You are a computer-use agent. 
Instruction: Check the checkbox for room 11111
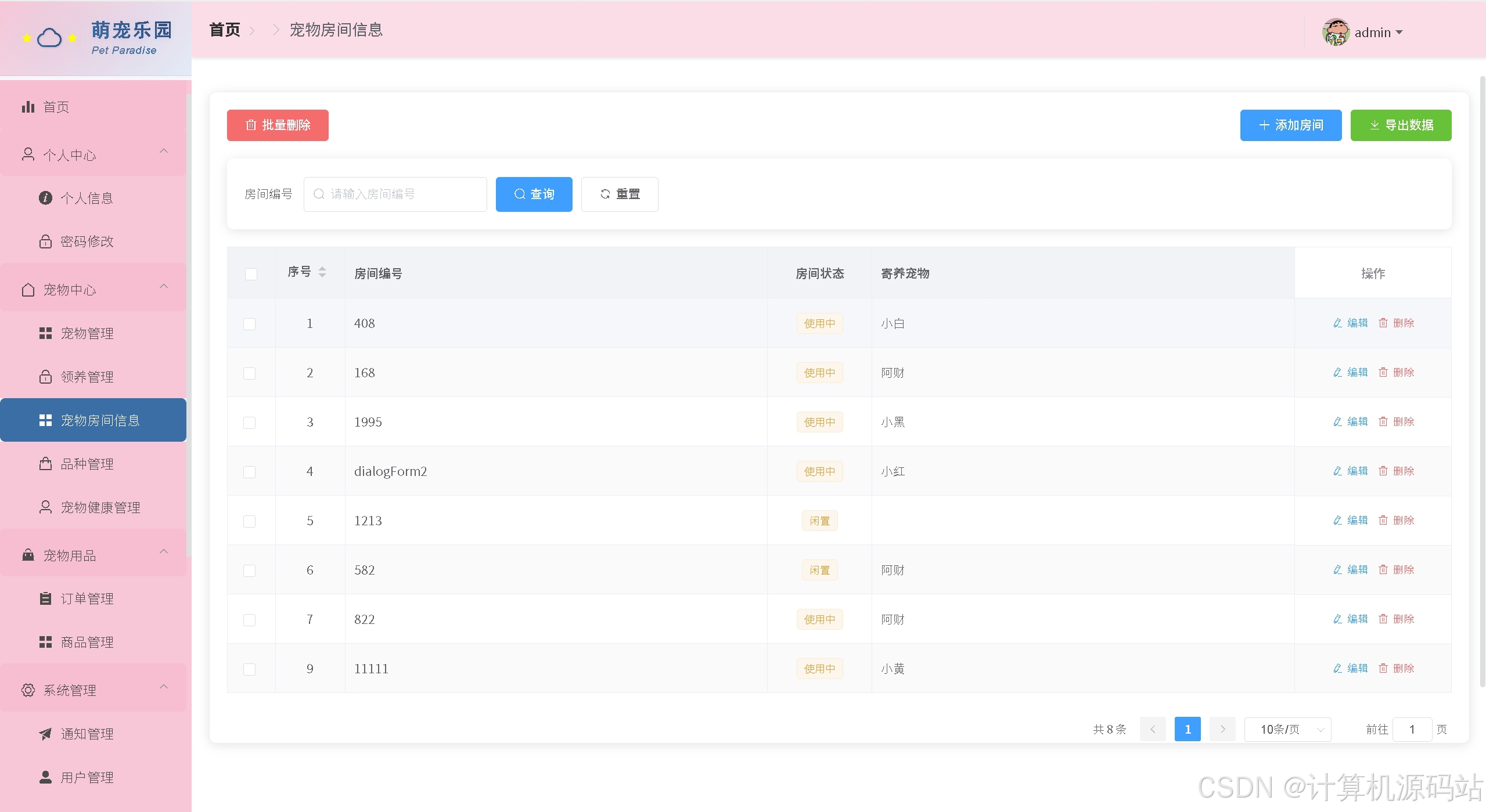click(x=249, y=669)
